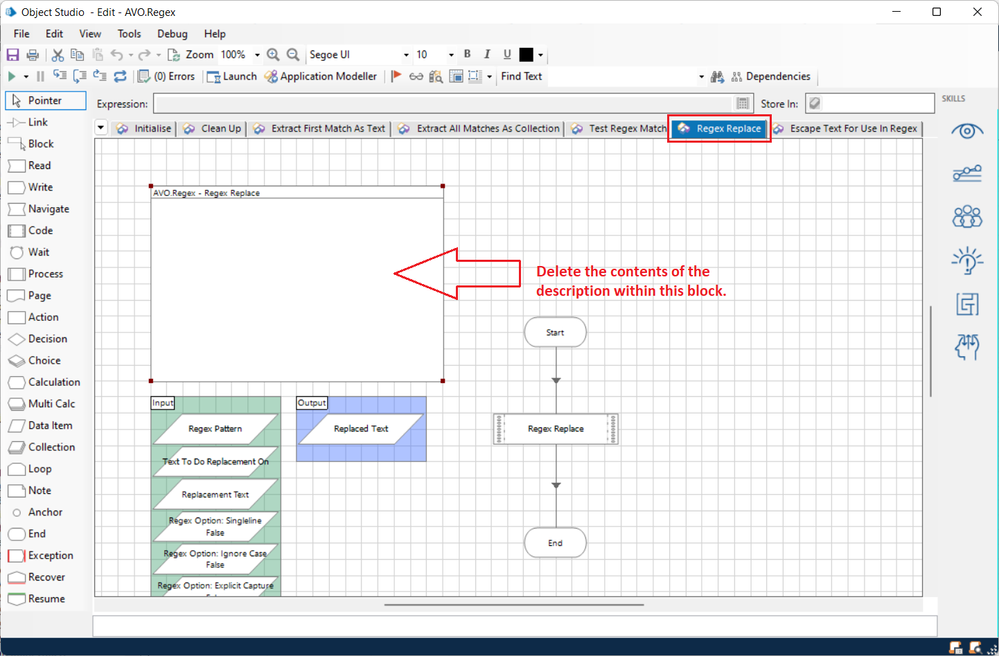Open the expression calculator icon
Image resolution: width=999 pixels, height=656 pixels.
click(743, 104)
